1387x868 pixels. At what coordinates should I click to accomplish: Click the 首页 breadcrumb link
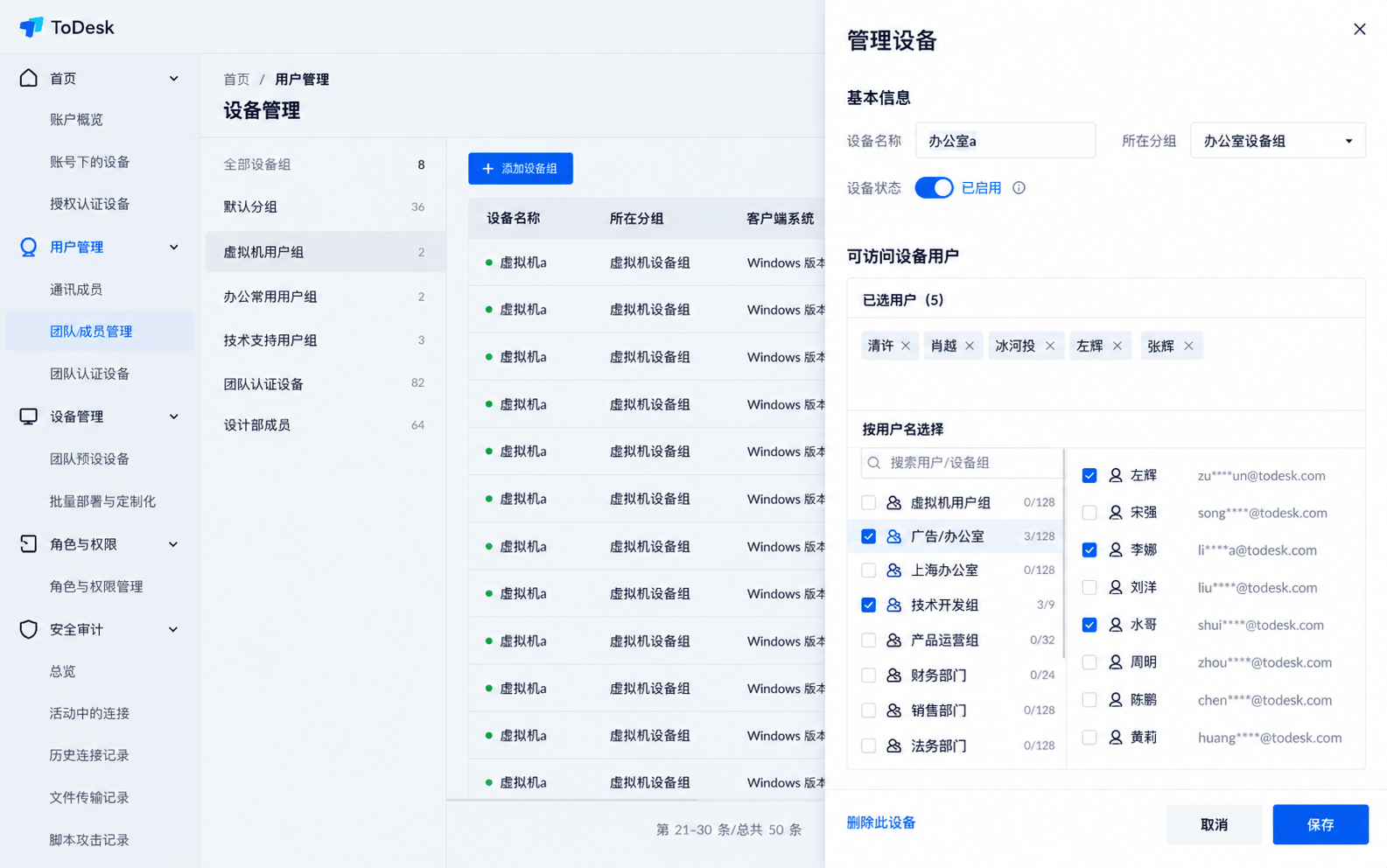pos(236,80)
